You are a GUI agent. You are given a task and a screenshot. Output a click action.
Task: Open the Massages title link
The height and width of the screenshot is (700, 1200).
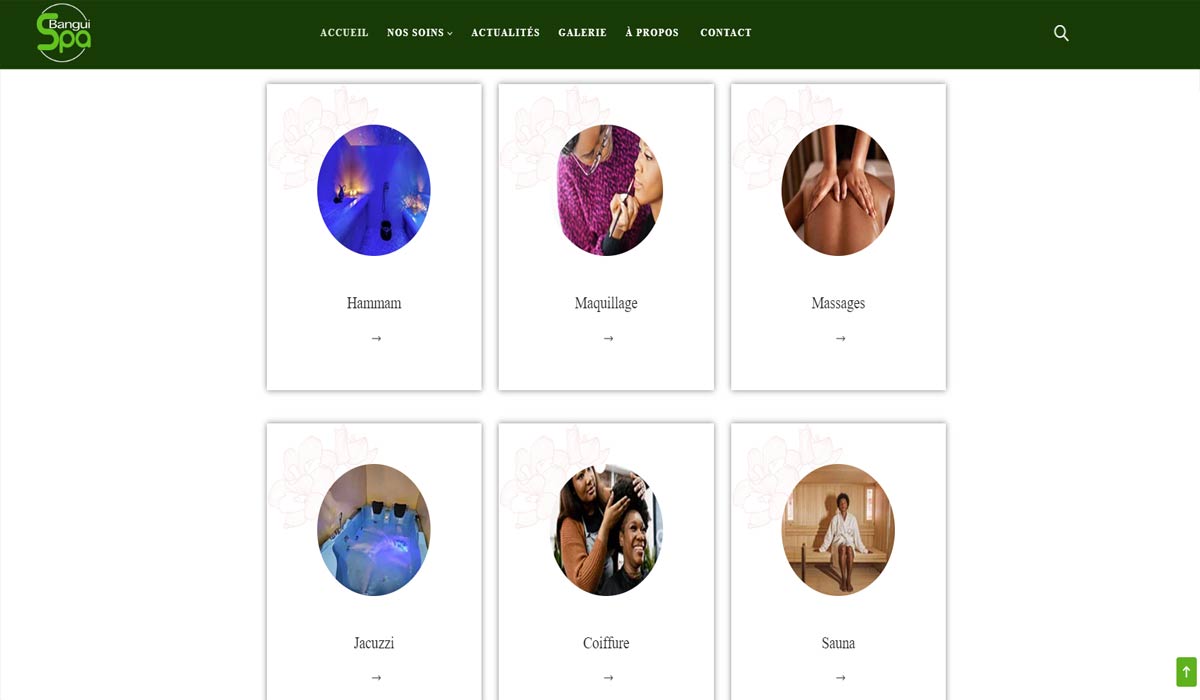point(838,303)
